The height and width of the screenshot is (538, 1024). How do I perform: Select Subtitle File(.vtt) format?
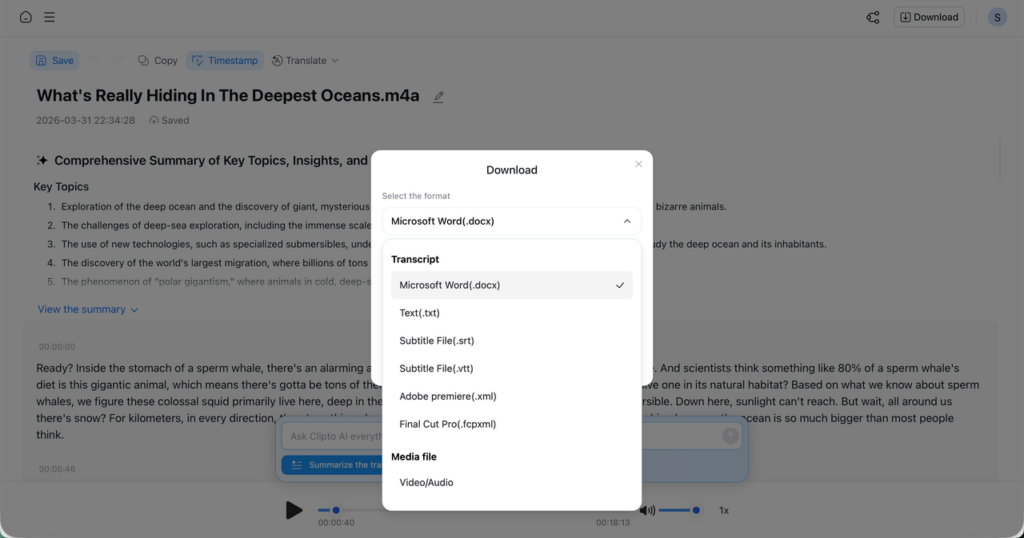pos(511,368)
